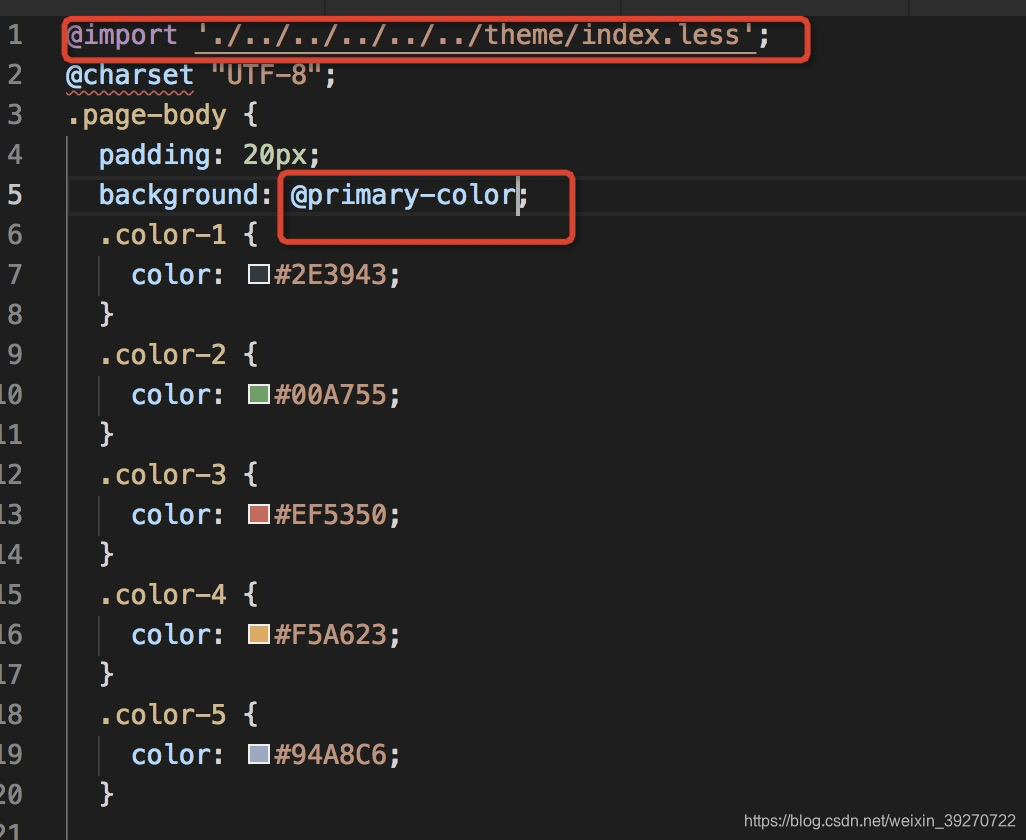Viewport: 1026px width, 840px height.
Task: Click the #94A8C6 hex value text
Action: [x=330, y=754]
